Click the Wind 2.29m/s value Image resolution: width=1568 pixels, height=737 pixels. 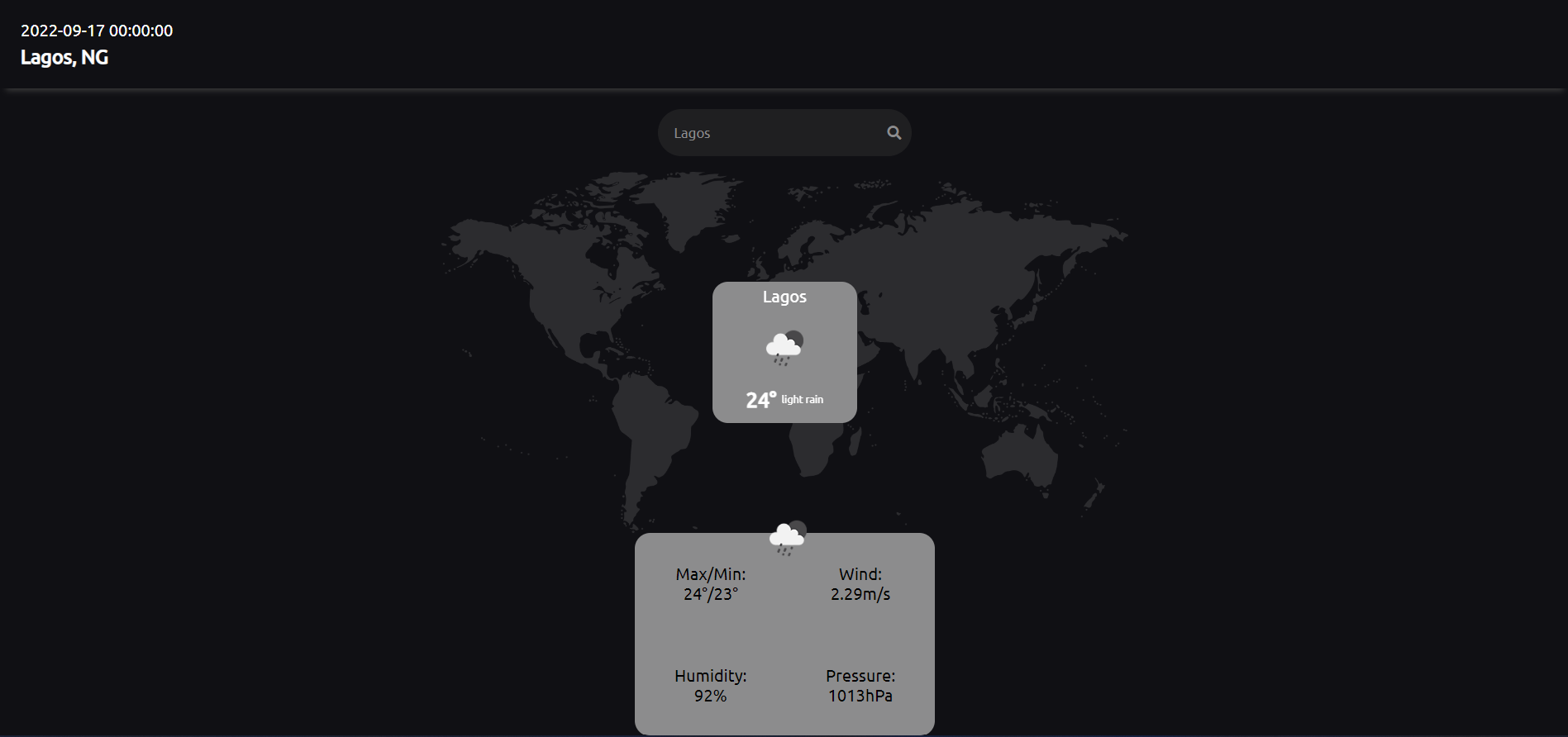(860, 594)
